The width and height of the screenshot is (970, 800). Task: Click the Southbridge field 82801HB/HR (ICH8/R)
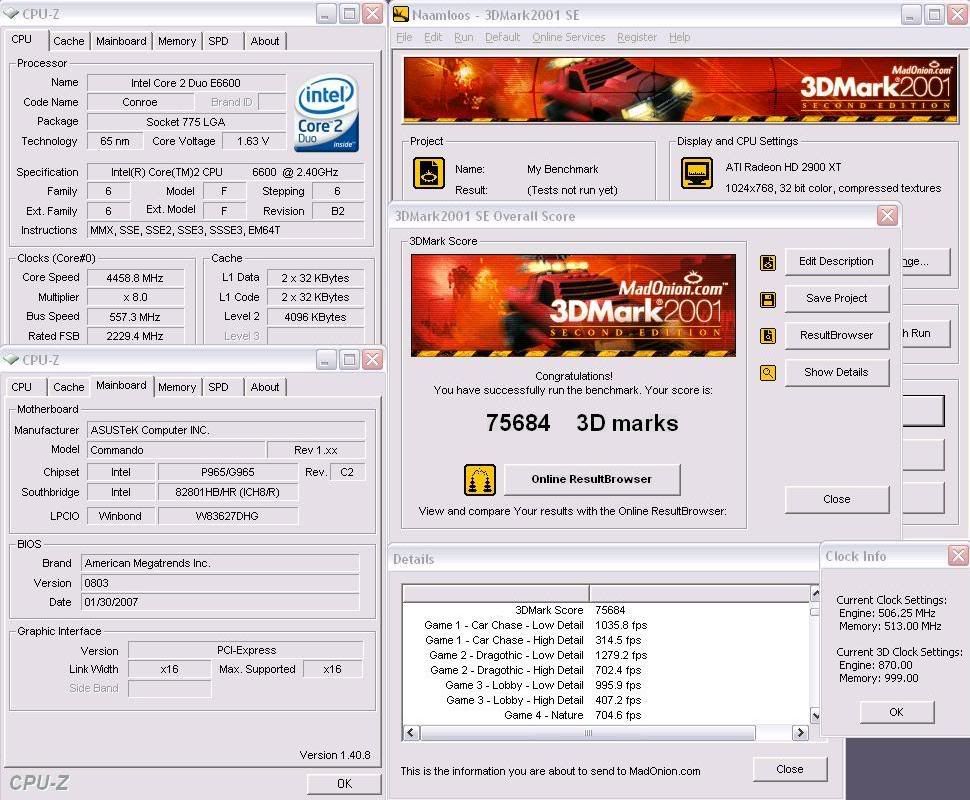pos(228,492)
